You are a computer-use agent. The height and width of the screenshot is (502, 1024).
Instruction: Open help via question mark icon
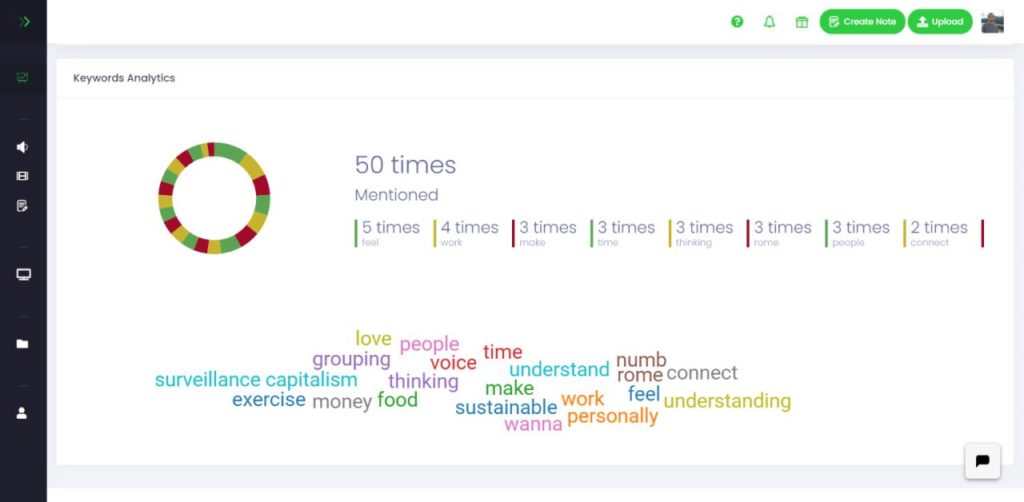737,22
